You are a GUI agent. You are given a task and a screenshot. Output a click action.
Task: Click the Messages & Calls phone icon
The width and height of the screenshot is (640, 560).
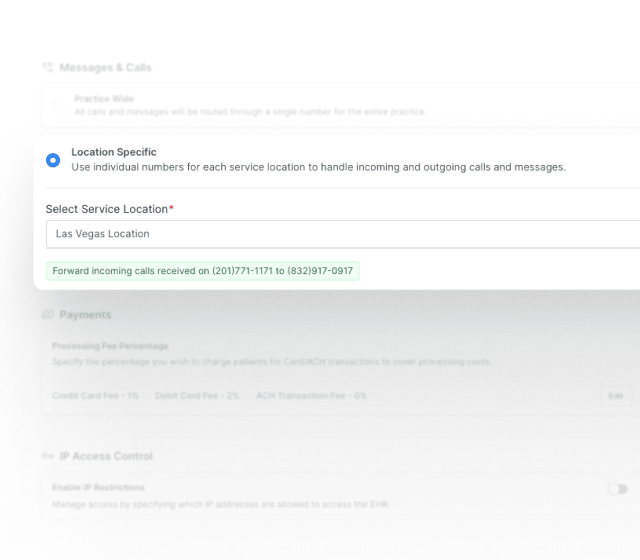[x=47, y=67]
